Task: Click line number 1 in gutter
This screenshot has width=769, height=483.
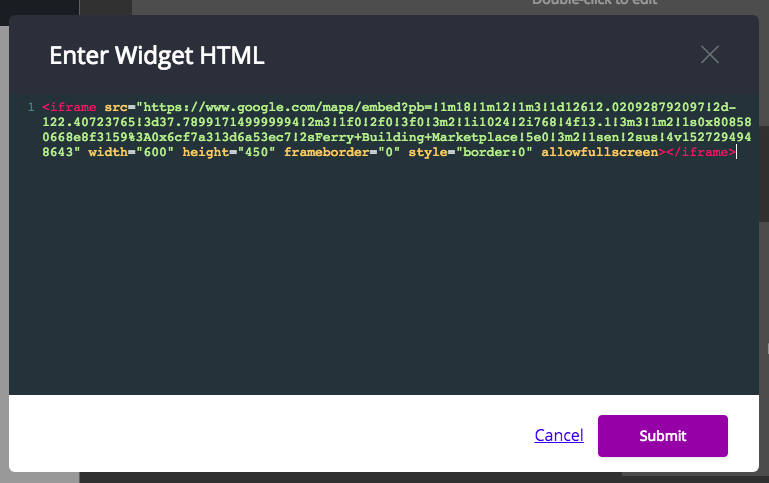Action: tap(31, 107)
